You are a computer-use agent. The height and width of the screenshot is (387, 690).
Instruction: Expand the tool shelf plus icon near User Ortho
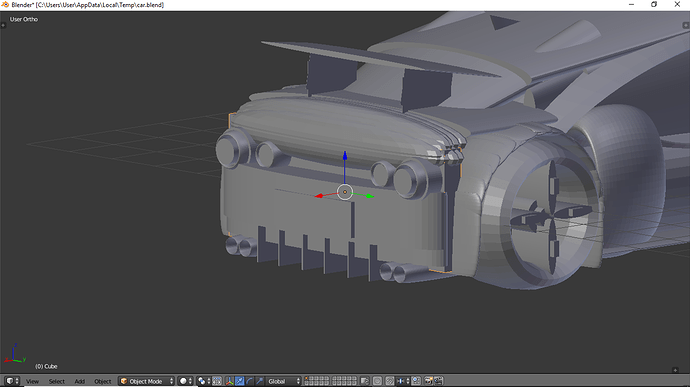pos(3,25)
